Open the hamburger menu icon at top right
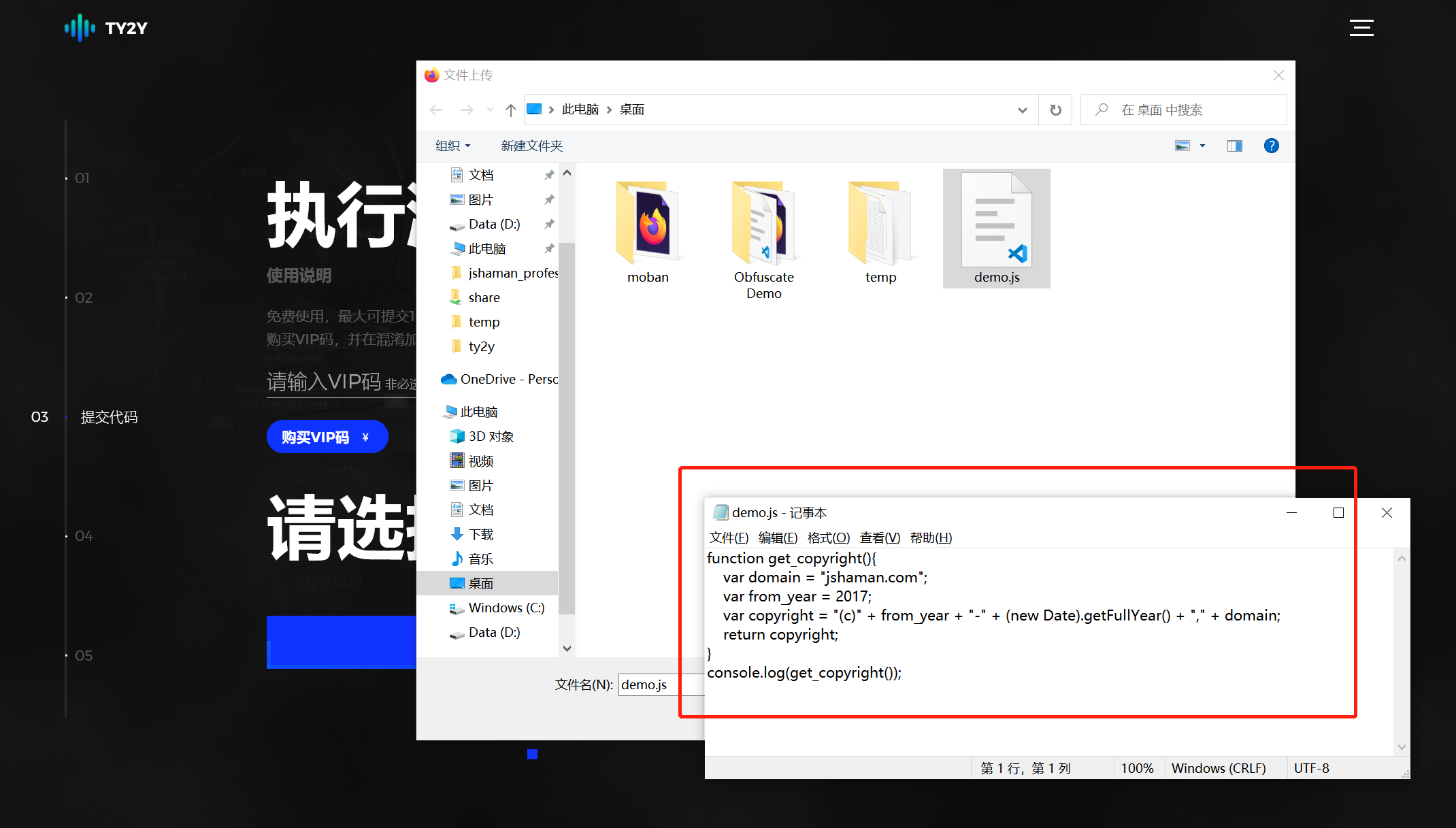Screen dimensions: 1456x828 pos(1361,28)
